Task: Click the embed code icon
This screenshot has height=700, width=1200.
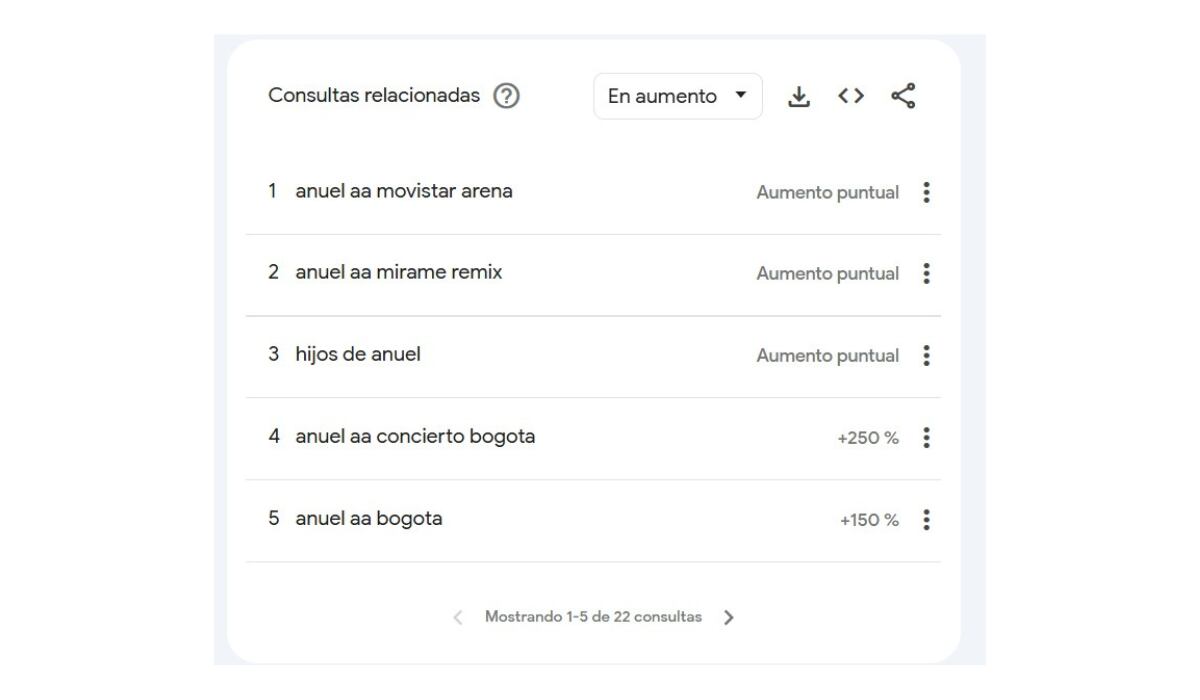Action: click(850, 95)
